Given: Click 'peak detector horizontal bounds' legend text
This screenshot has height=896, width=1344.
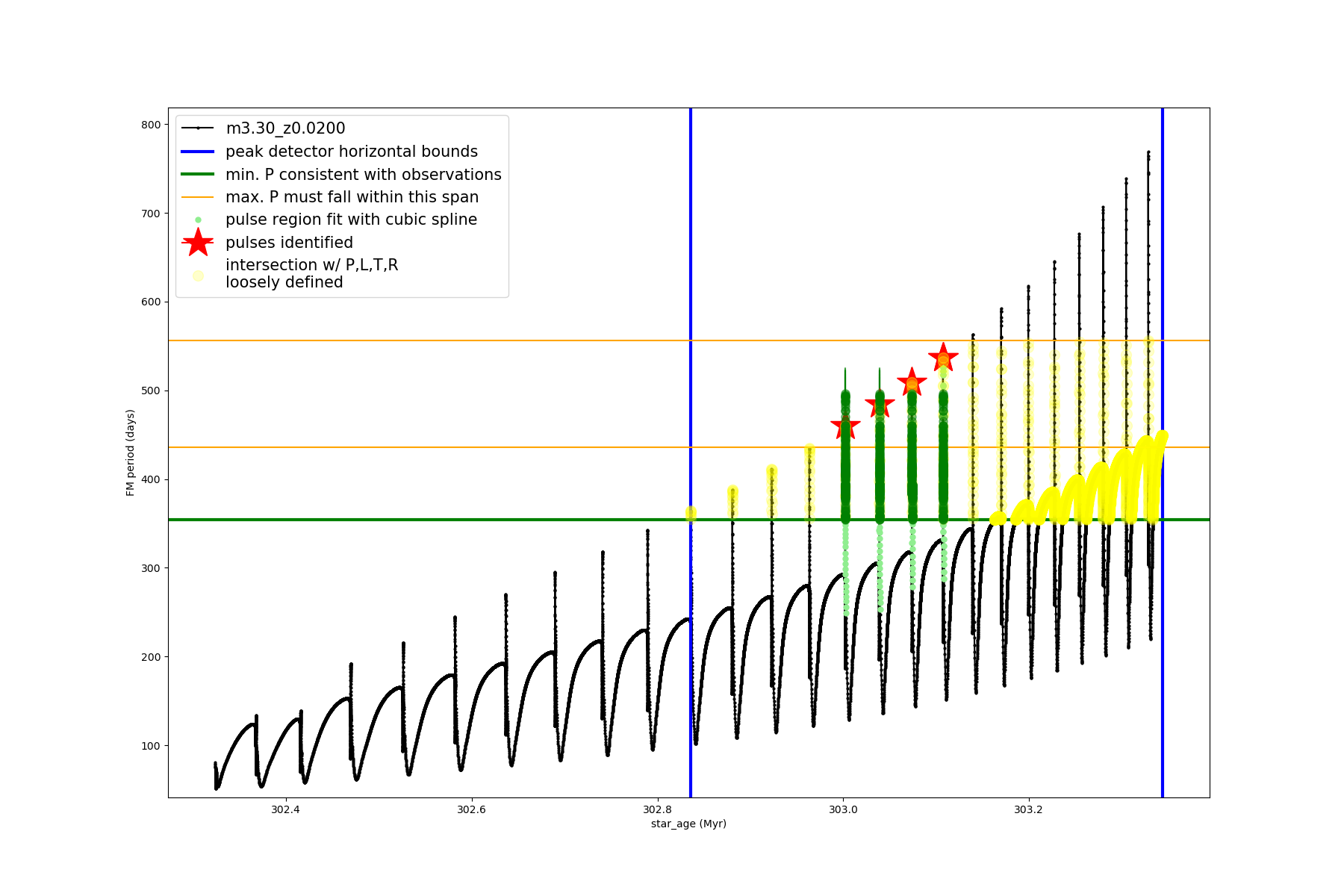Looking at the screenshot, I should [x=351, y=152].
